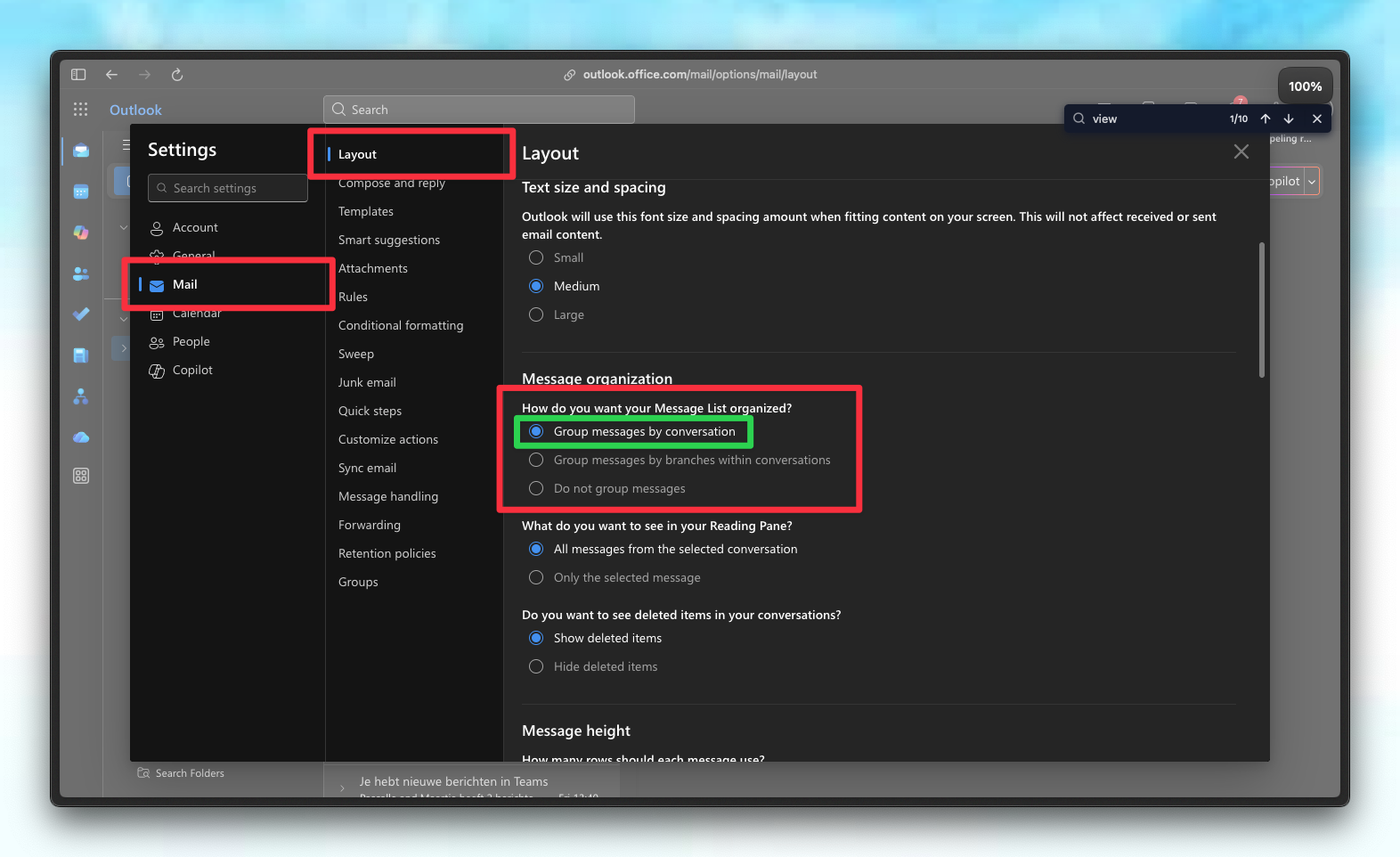Open More apps icon in app rail
Image resolution: width=1400 pixels, height=857 pixels.
tap(81, 476)
